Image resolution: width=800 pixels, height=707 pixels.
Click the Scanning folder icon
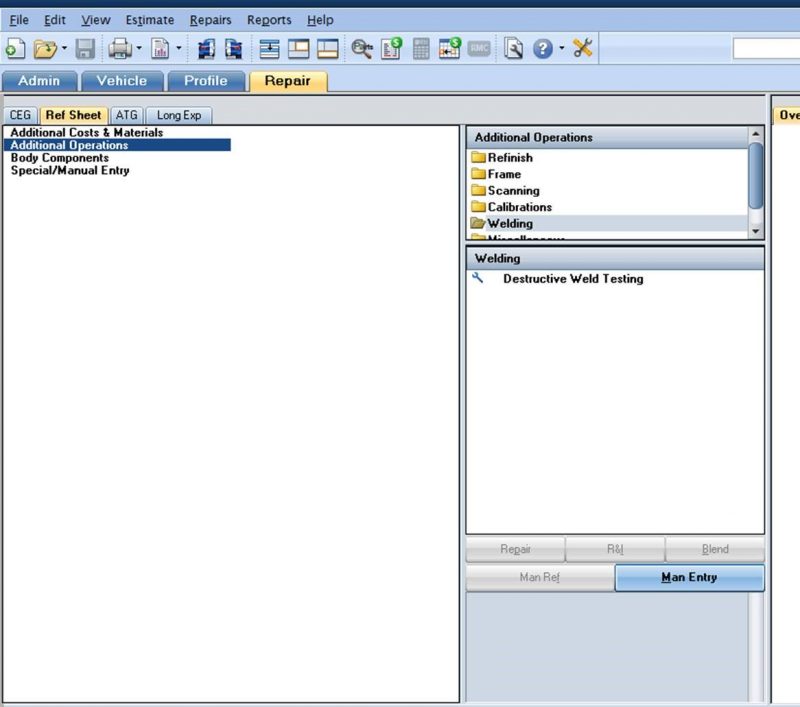(478, 190)
